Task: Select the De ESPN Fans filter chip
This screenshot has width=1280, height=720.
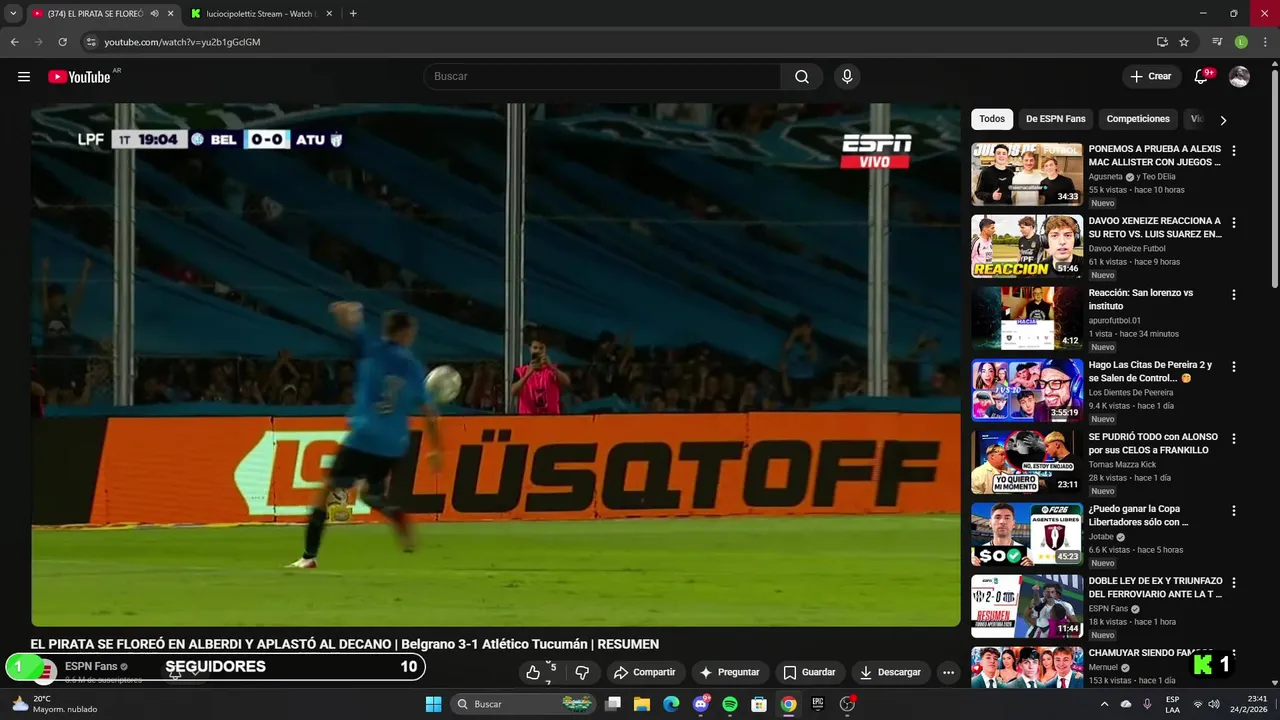Action: pyautogui.click(x=1055, y=119)
